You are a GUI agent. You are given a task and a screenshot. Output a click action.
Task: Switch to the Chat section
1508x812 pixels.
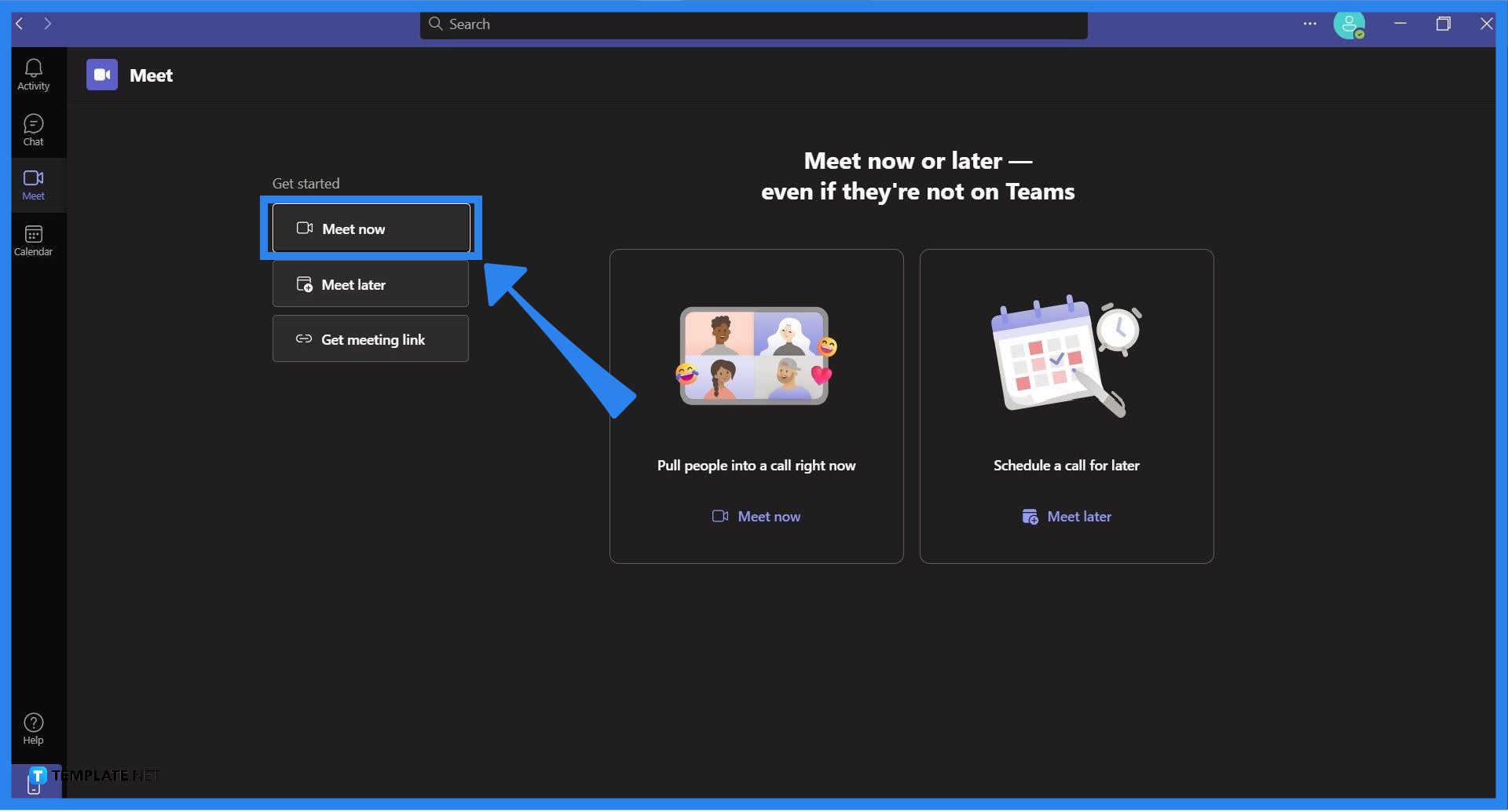33,129
